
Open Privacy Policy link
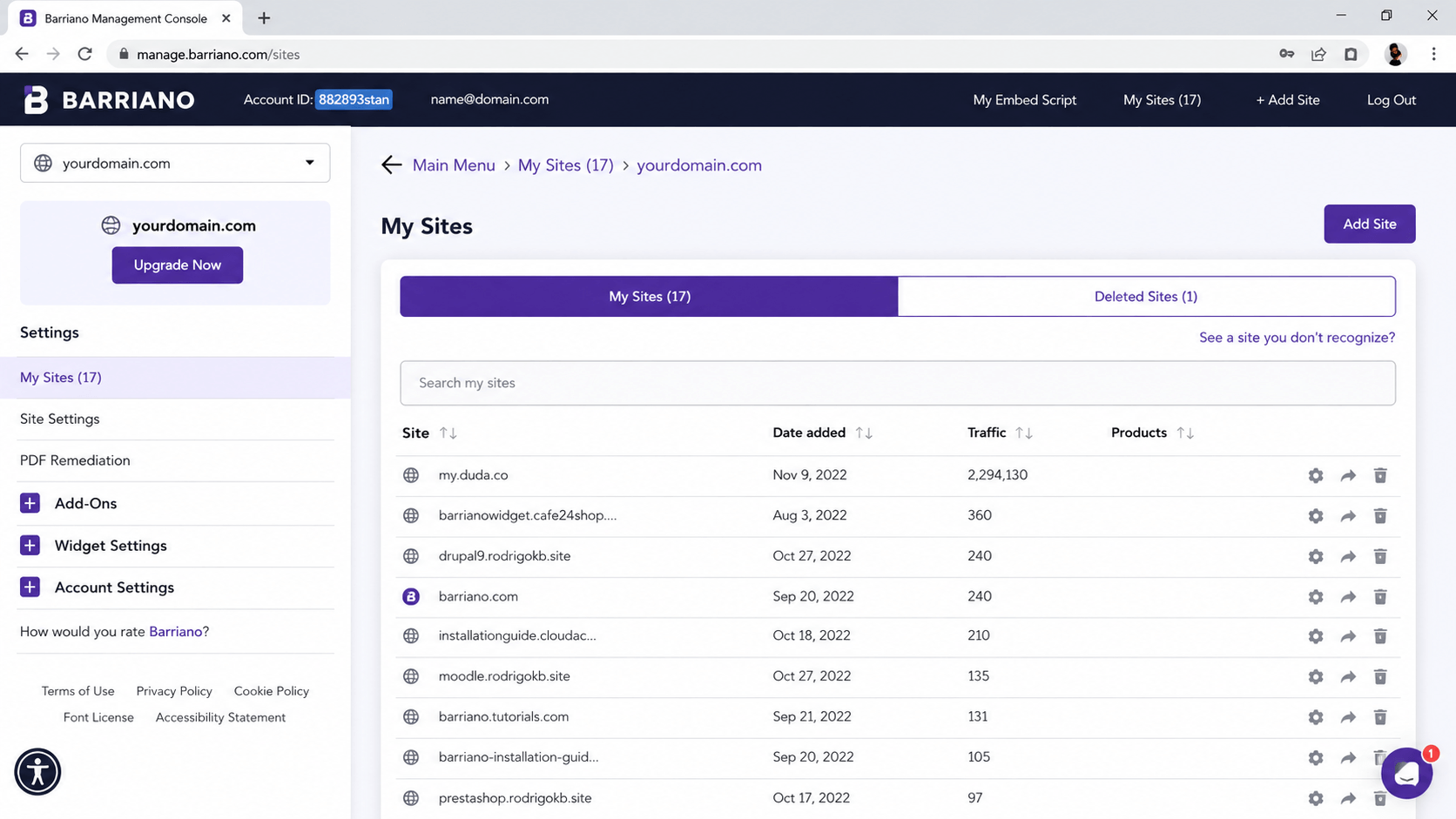174,691
